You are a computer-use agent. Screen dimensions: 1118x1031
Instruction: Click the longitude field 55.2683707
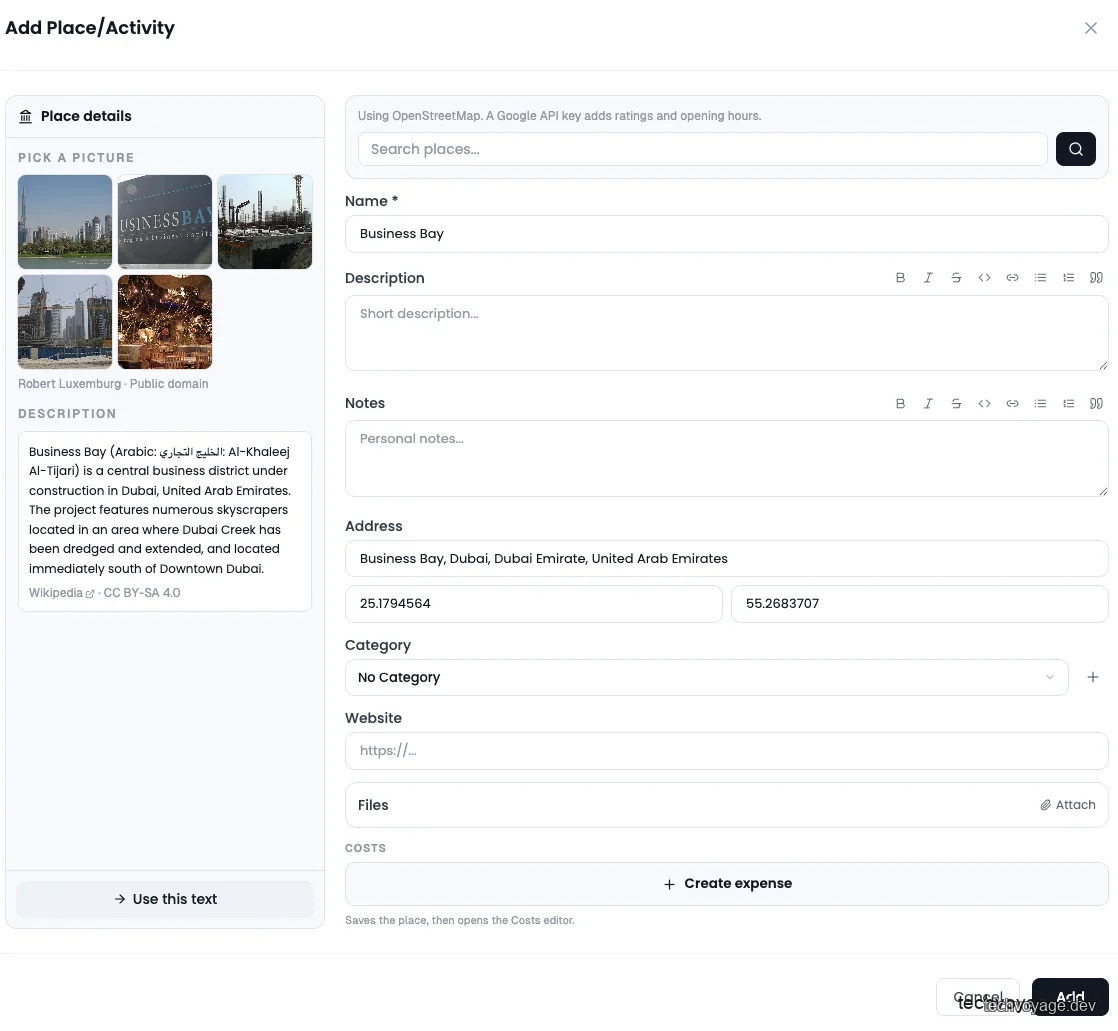920,604
